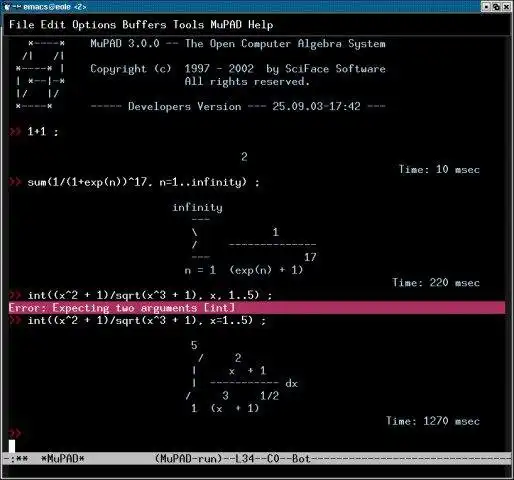Click the exponent '17' in sum output
Screen dimensions: 514x480
(310, 257)
